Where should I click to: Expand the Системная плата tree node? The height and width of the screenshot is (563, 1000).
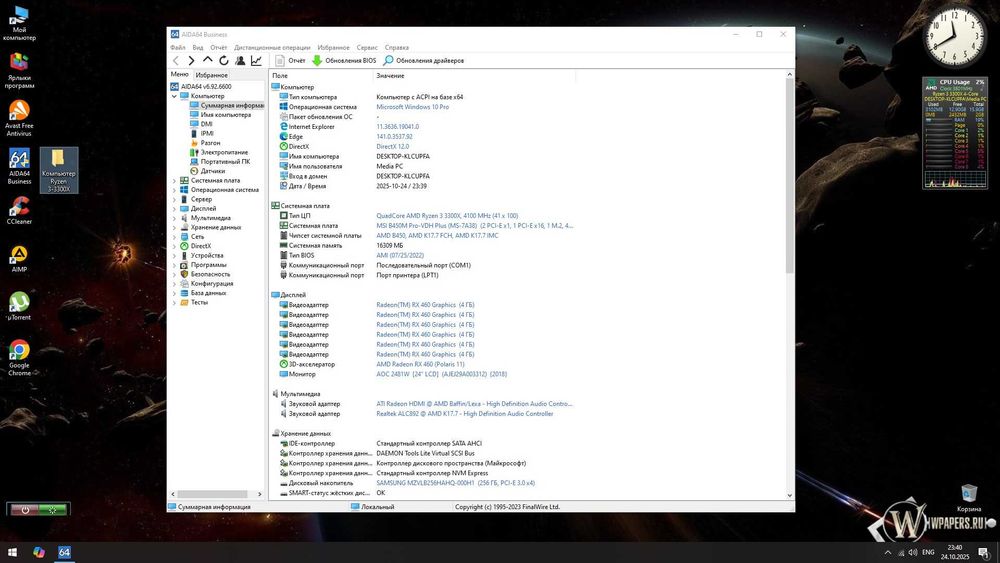pos(174,180)
